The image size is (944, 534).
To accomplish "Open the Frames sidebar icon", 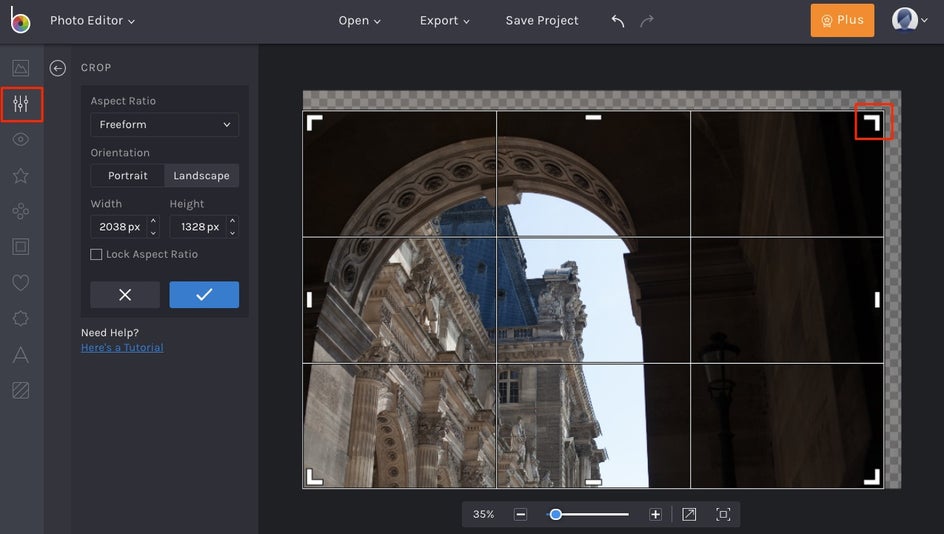I will pos(21,247).
